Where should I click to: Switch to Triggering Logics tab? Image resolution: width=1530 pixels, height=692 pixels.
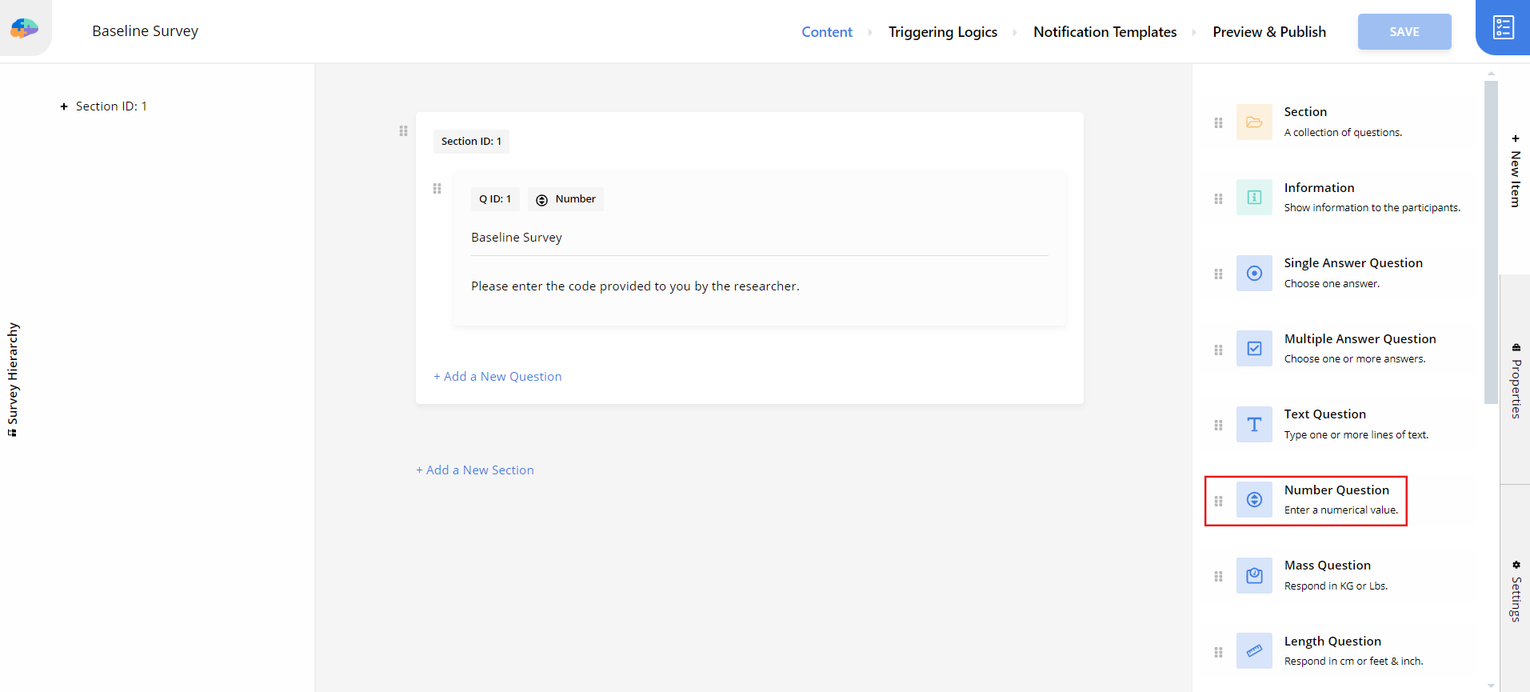942,32
